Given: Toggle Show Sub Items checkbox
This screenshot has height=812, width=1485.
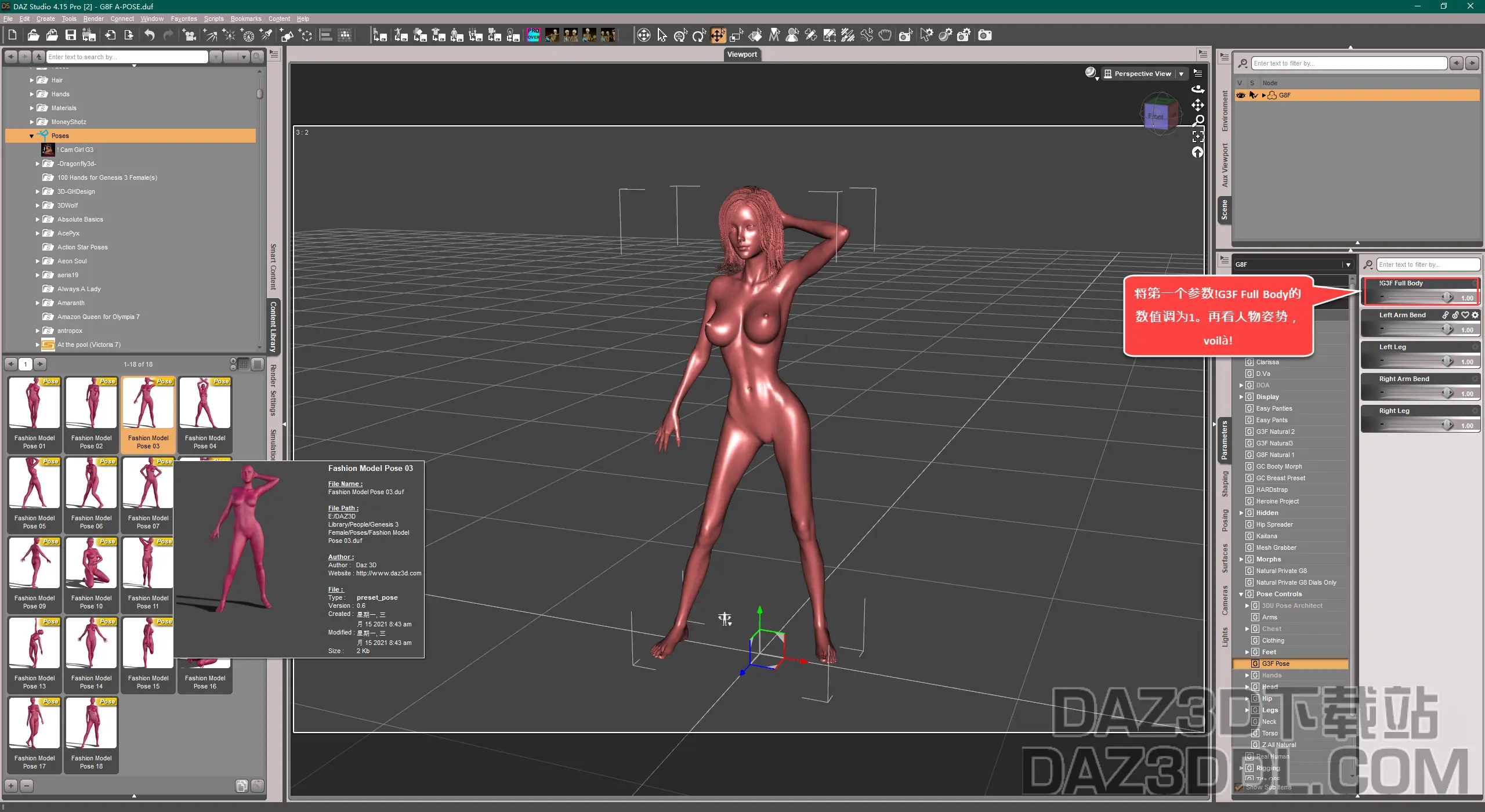Looking at the screenshot, I should [1239, 787].
